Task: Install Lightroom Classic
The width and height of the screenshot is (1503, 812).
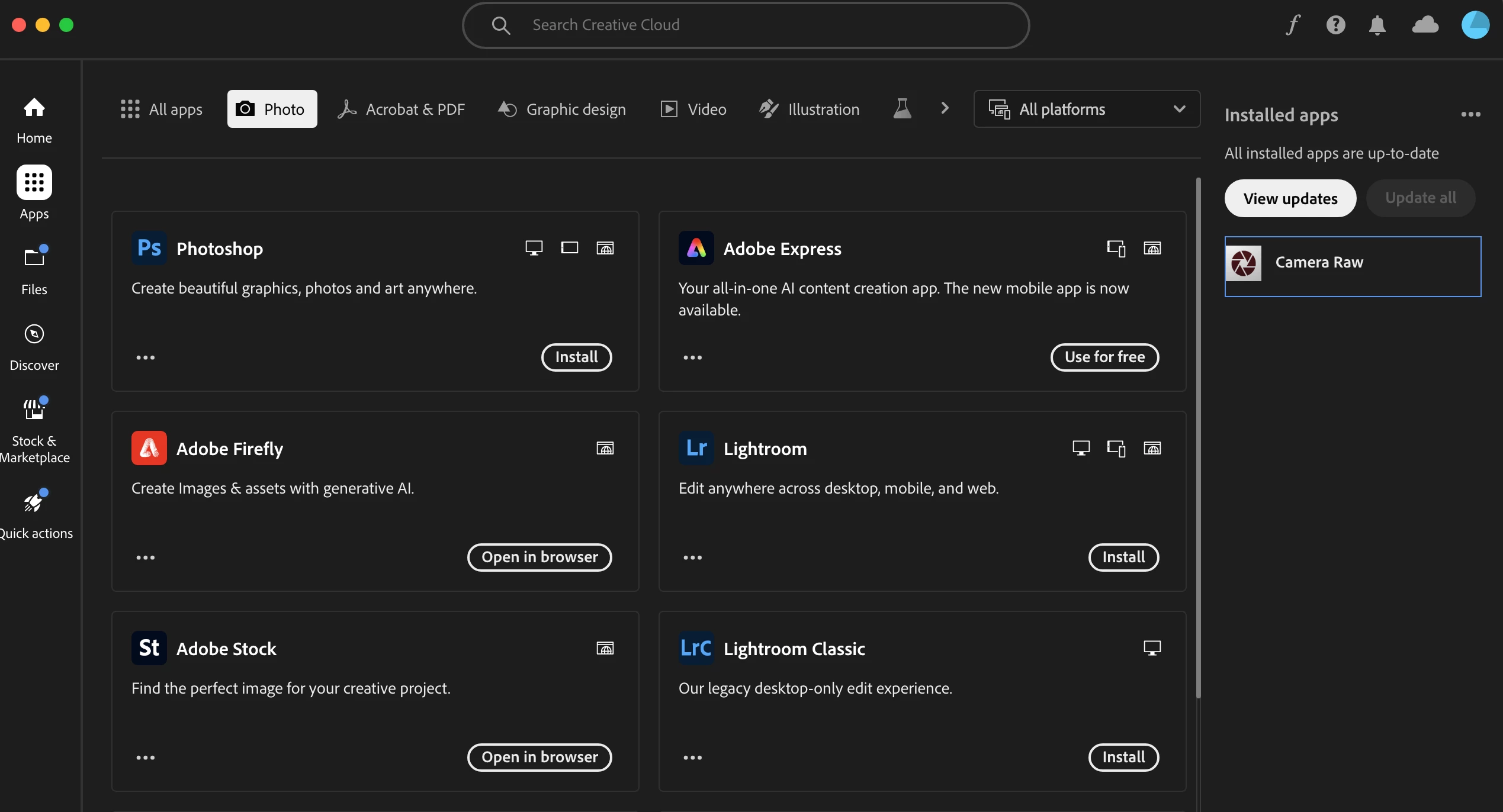Action: [x=1123, y=757]
